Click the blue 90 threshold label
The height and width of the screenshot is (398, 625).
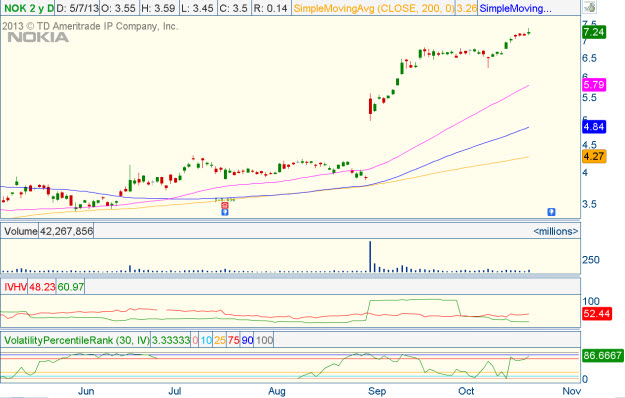247,340
